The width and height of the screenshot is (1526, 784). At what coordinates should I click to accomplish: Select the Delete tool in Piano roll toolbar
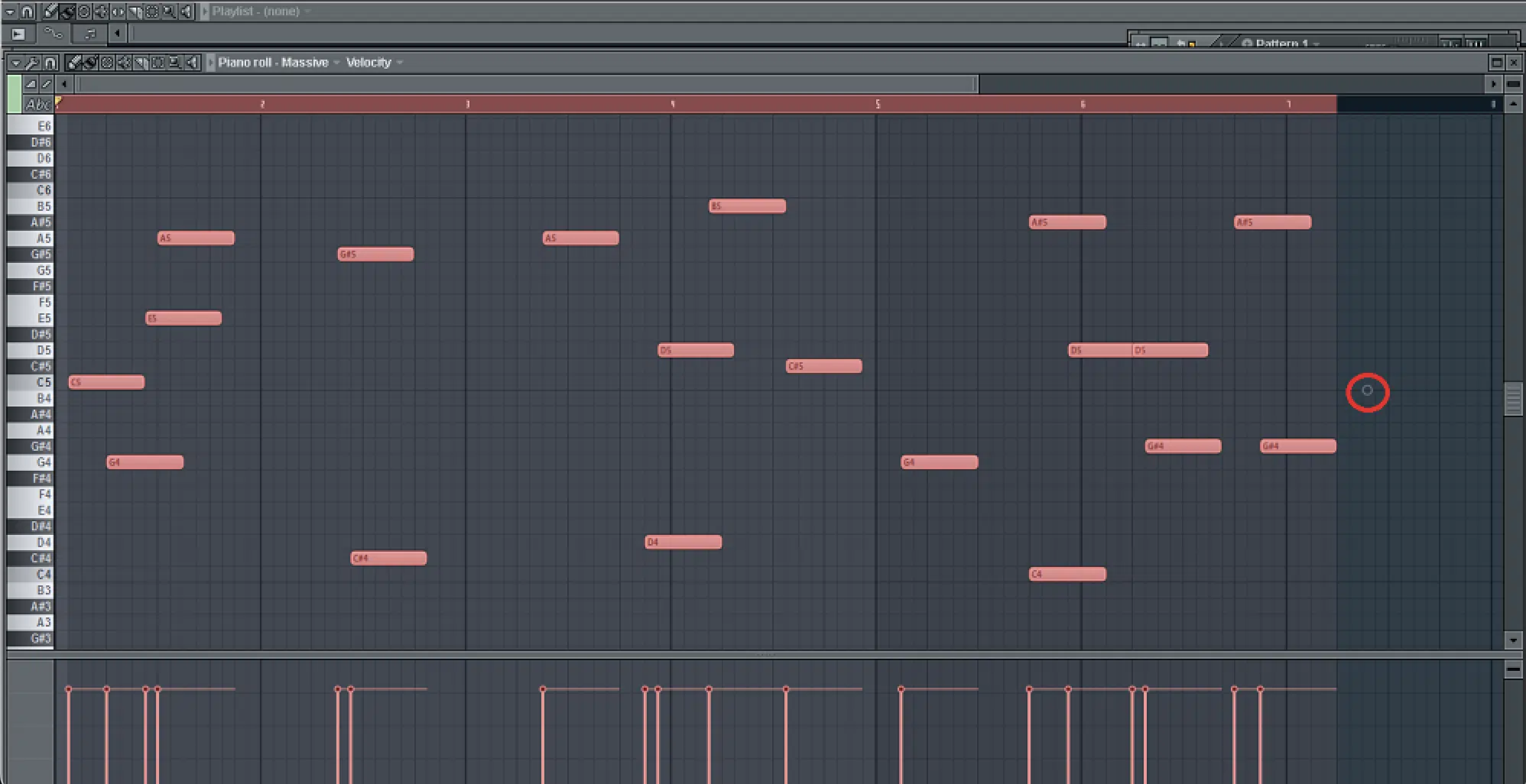(107, 62)
